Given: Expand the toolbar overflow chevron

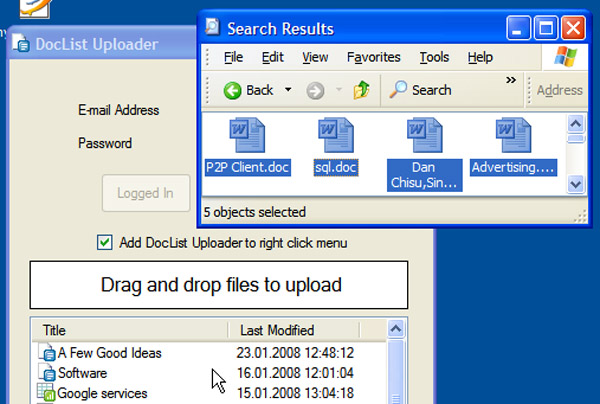Looking at the screenshot, I should 511,80.
